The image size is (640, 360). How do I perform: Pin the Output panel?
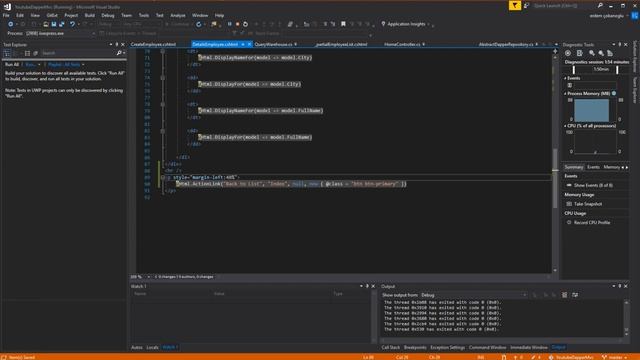pos(620,286)
